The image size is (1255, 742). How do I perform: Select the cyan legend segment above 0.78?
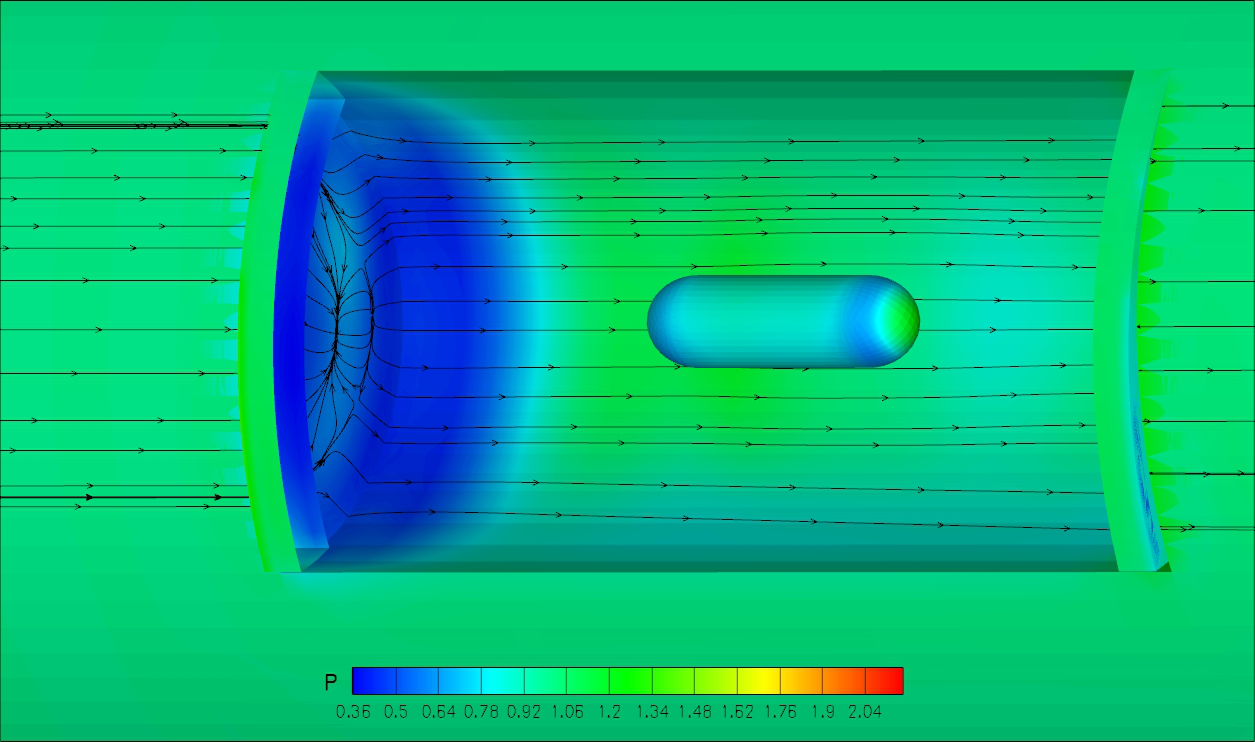502,681
